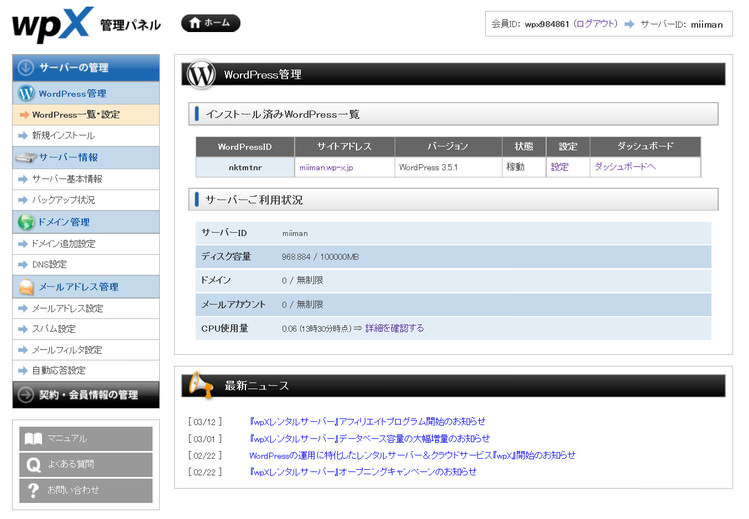Open メールフィルタ設定 page
Screen dimensions: 749x519
pyautogui.click(x=86, y=350)
